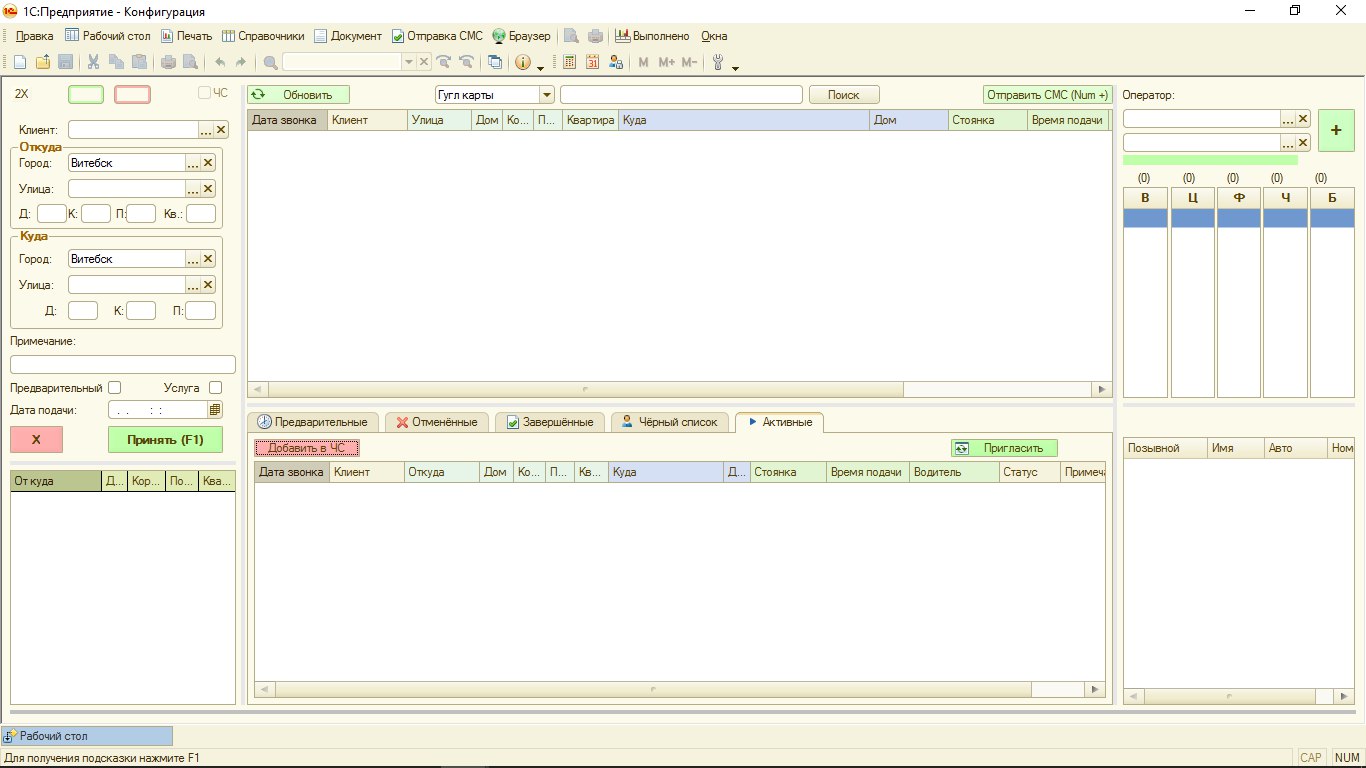Switch to the Предварительные tab
1366x768 pixels.
coord(313,422)
